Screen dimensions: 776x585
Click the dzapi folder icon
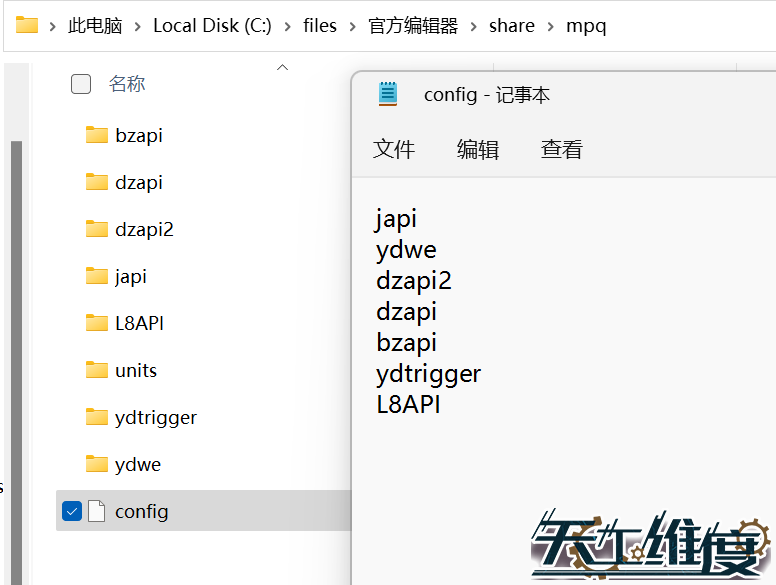click(97, 182)
